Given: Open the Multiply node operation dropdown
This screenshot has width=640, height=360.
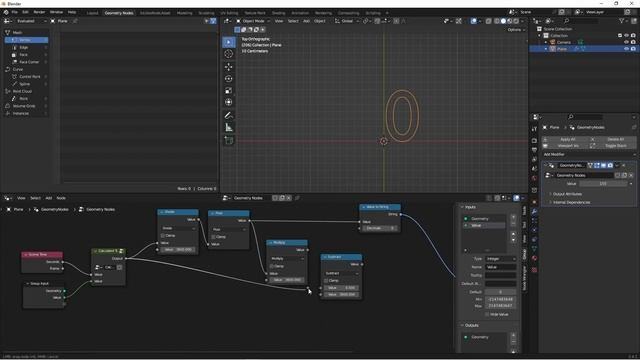Looking at the screenshot, I should (x=287, y=258).
